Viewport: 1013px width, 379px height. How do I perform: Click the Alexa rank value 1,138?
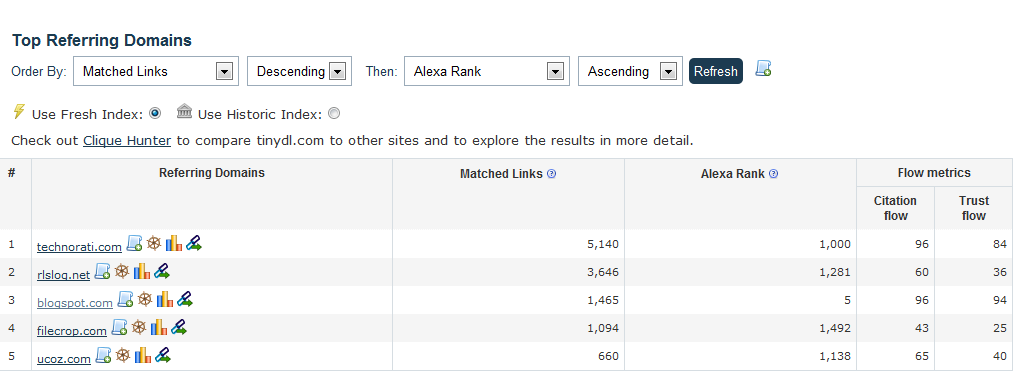click(x=835, y=356)
